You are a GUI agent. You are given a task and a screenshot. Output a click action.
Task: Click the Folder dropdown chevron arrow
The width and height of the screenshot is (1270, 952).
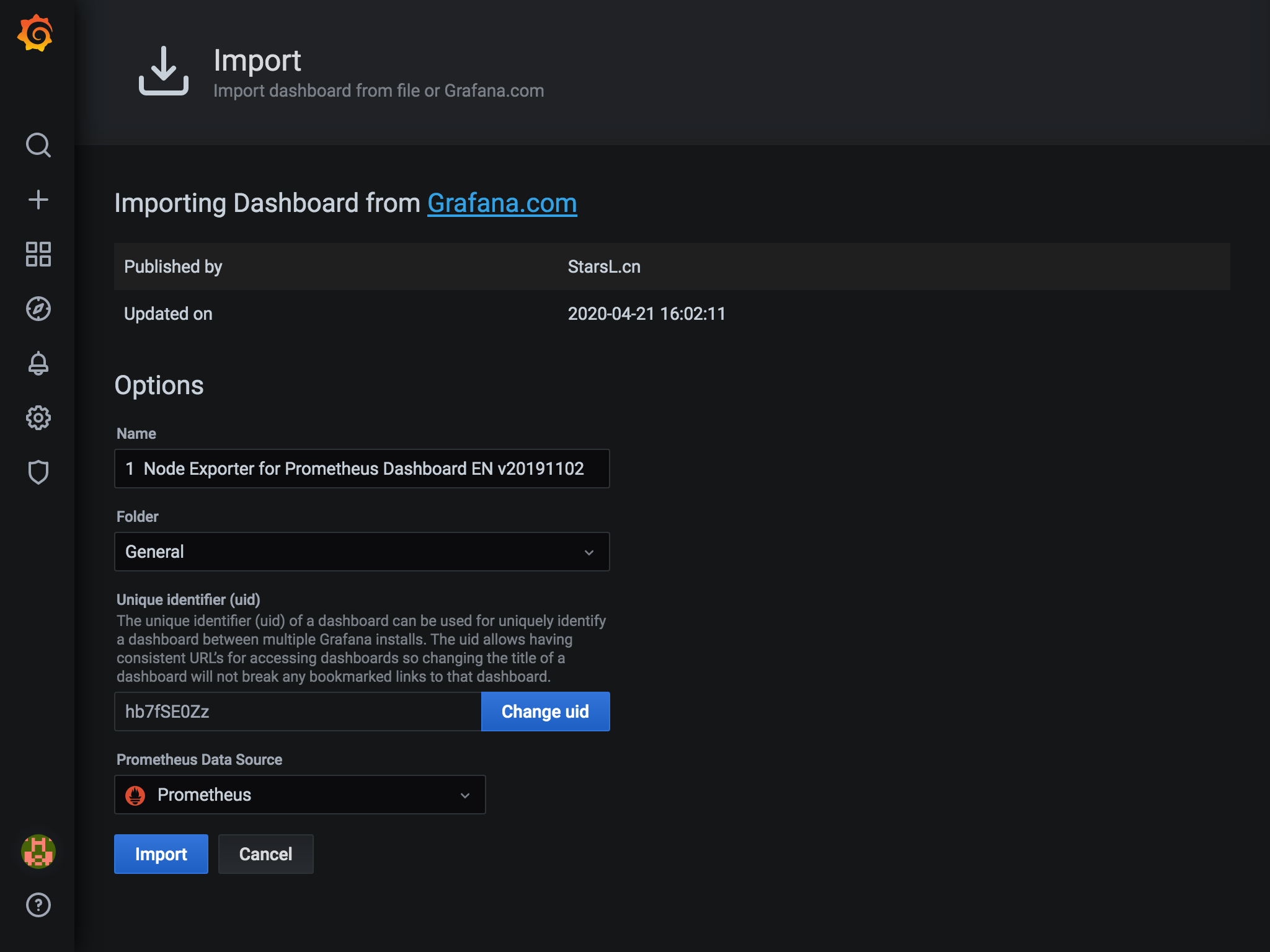(589, 552)
